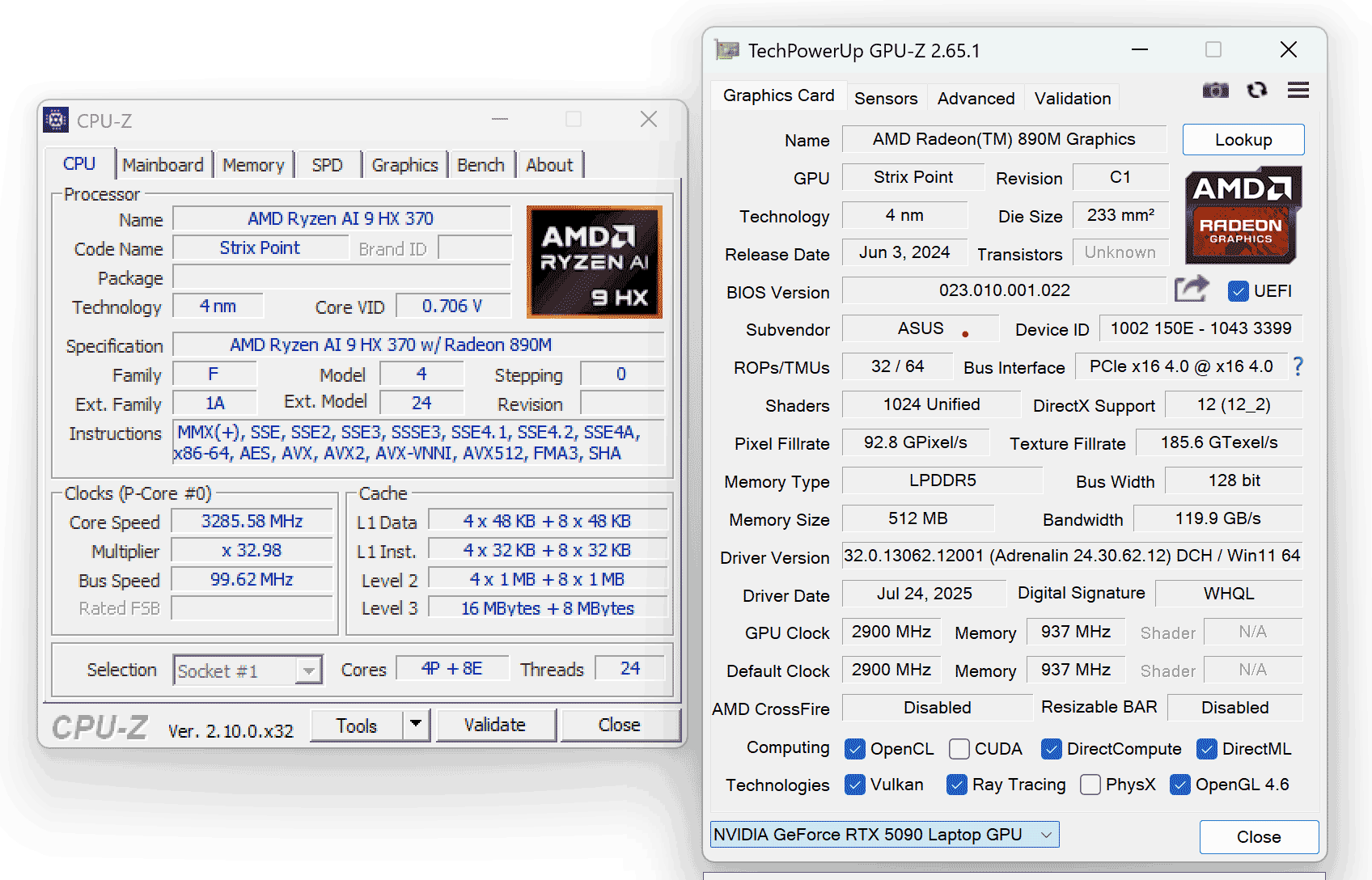Click the Bus Interface question mark
1372x880 pixels.
(1298, 366)
